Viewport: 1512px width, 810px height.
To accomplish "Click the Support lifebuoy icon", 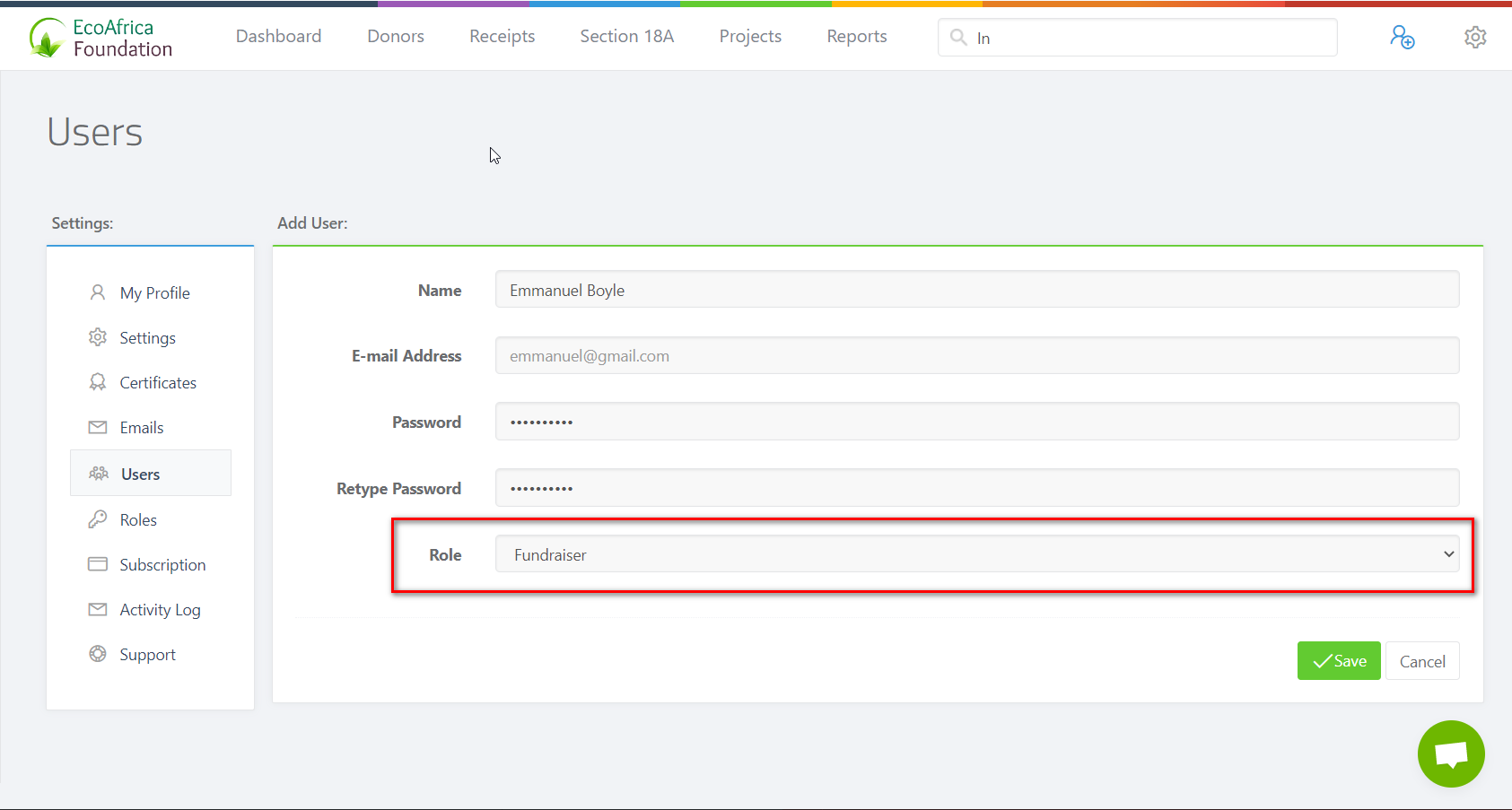I will (98, 654).
